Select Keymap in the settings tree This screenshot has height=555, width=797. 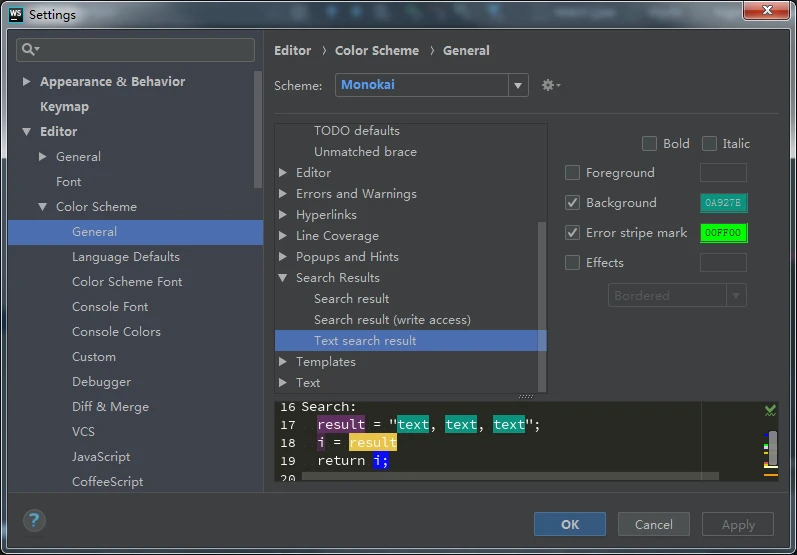coord(64,107)
